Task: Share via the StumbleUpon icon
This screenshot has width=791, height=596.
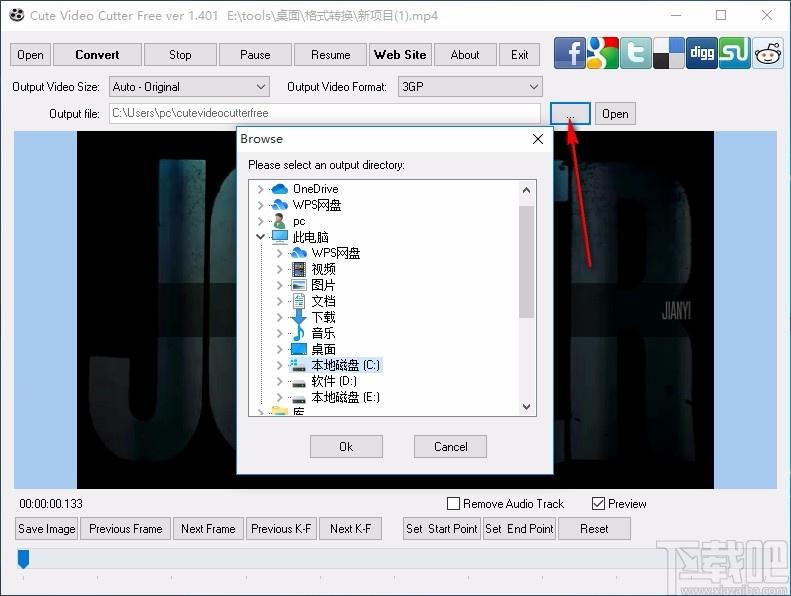Action: click(734, 53)
